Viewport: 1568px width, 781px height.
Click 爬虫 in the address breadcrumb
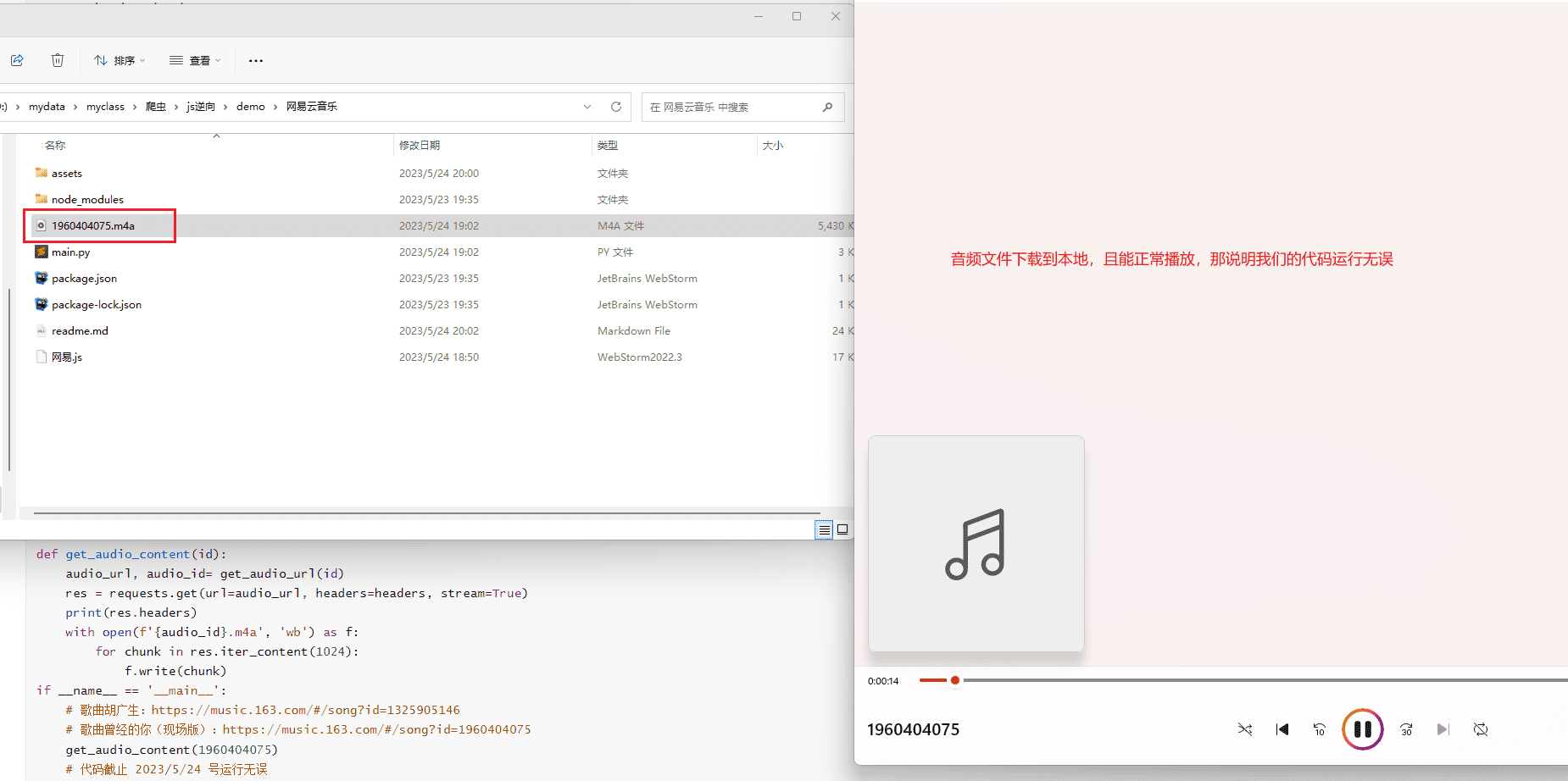click(156, 107)
